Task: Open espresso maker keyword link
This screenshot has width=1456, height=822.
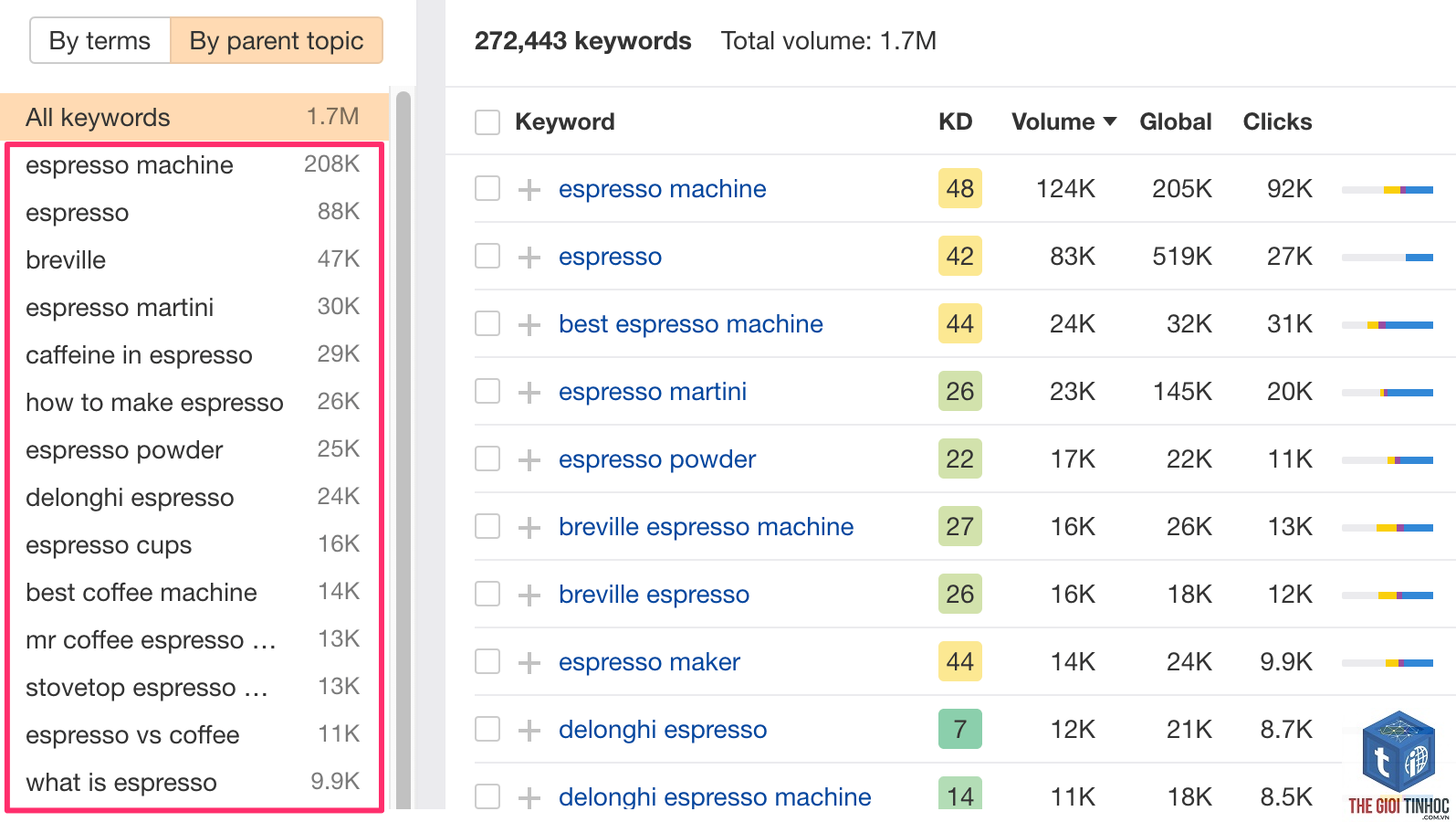Action: pos(649,662)
